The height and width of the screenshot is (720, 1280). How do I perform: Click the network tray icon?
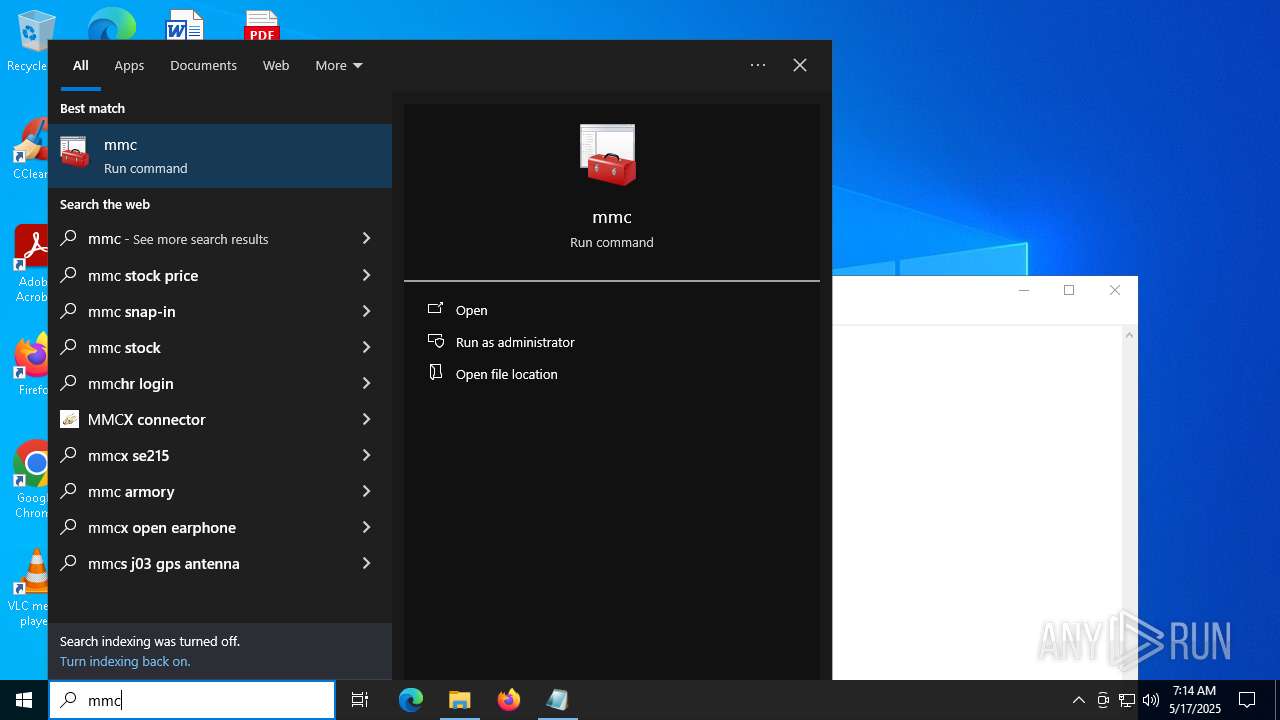pos(1127,700)
